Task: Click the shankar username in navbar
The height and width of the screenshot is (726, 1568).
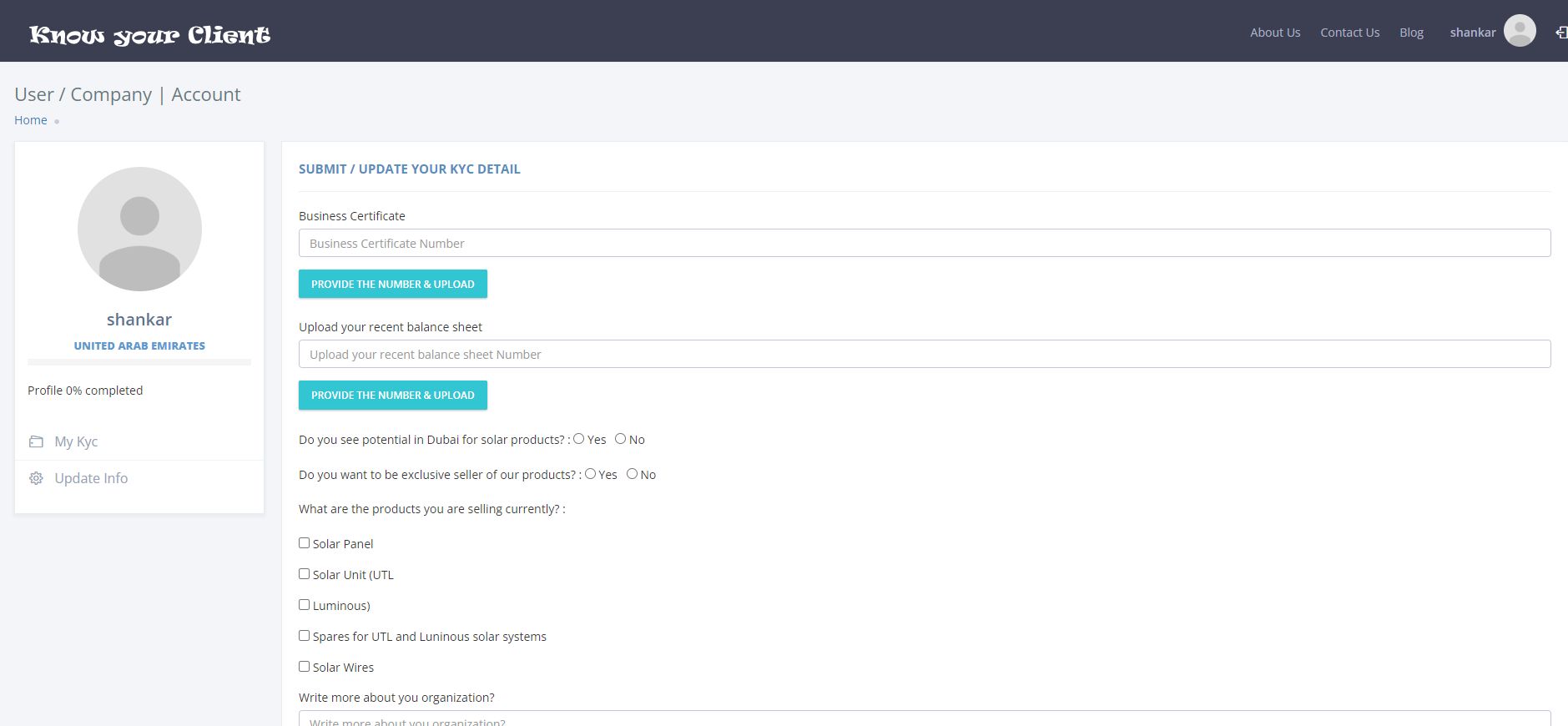Action: 1473,33
